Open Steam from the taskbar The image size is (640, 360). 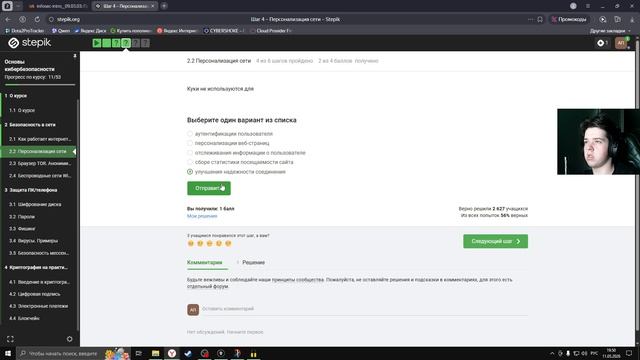point(188,353)
